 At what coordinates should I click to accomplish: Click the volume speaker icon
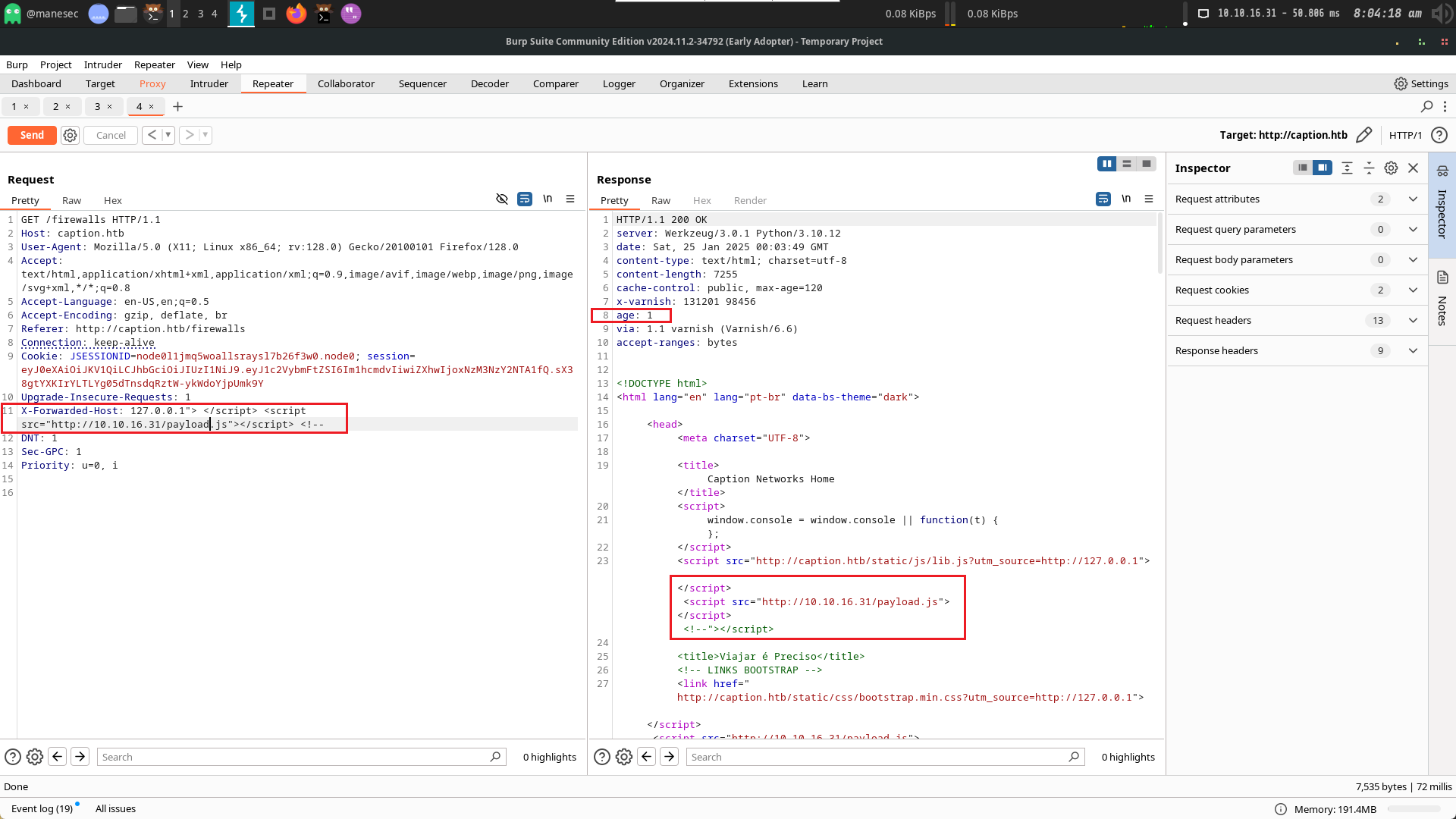pos(1441,14)
